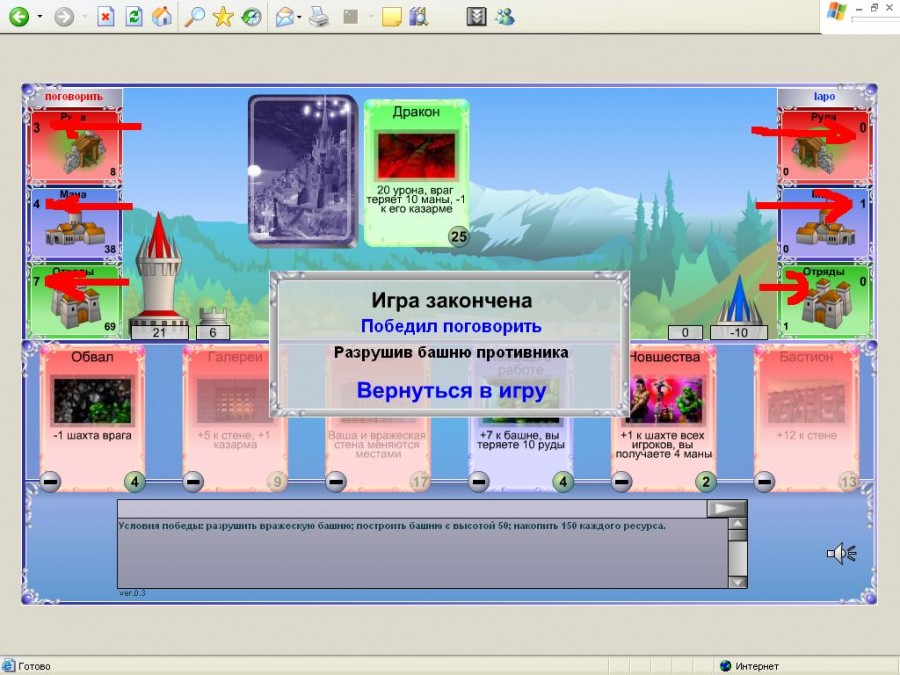Click the Вернуться в игру link

[x=451, y=390]
